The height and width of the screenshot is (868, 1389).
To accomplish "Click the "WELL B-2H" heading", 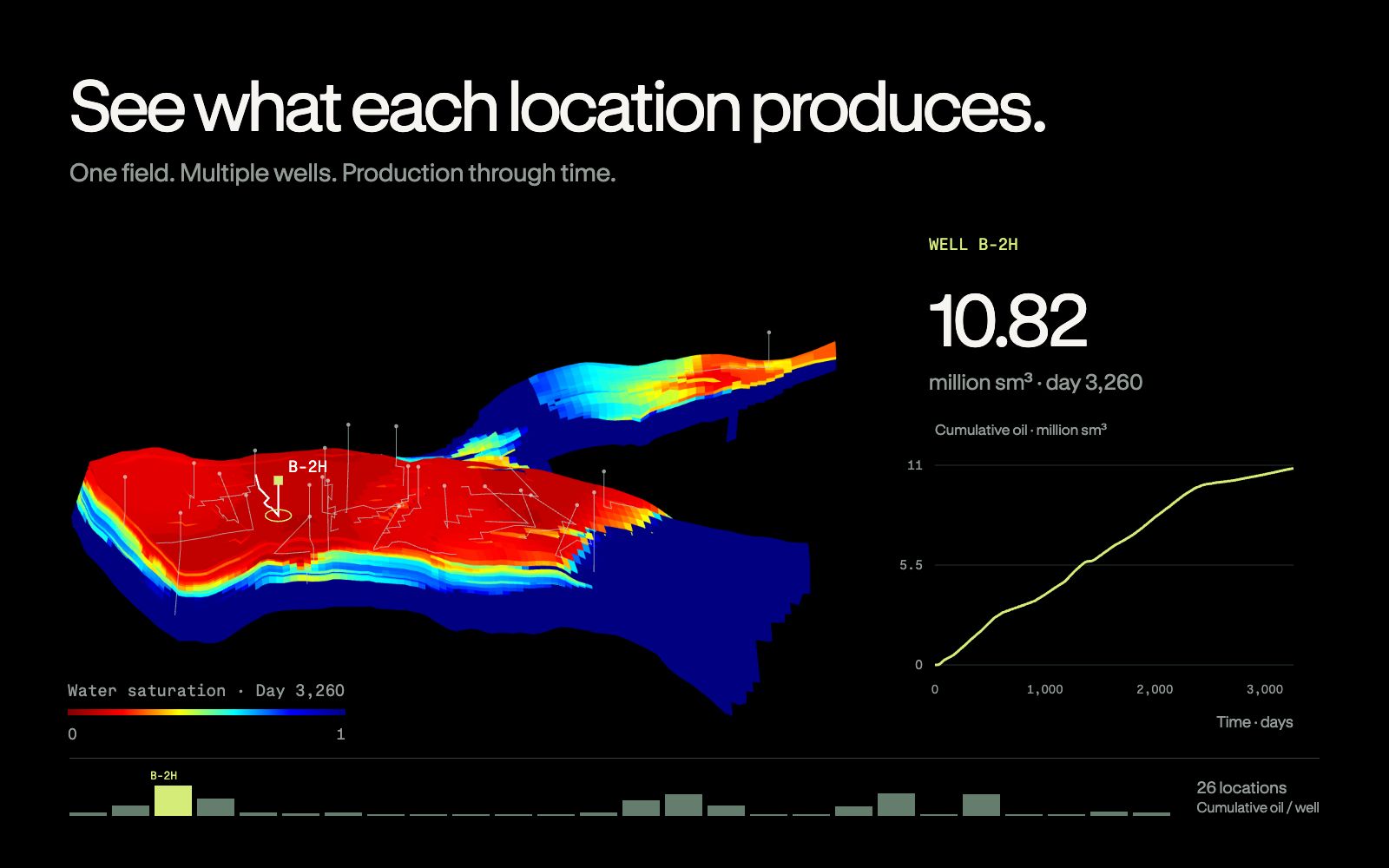I will coord(973,245).
